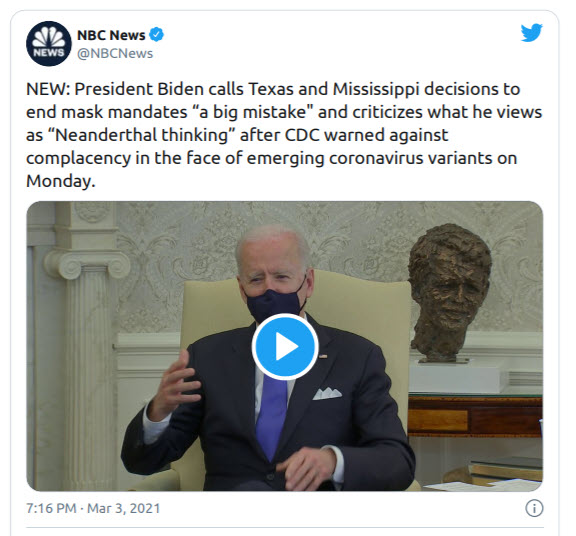This screenshot has height=536, width=576.
Task: Open the 7:16 PM timestamp link
Action: click(51, 508)
